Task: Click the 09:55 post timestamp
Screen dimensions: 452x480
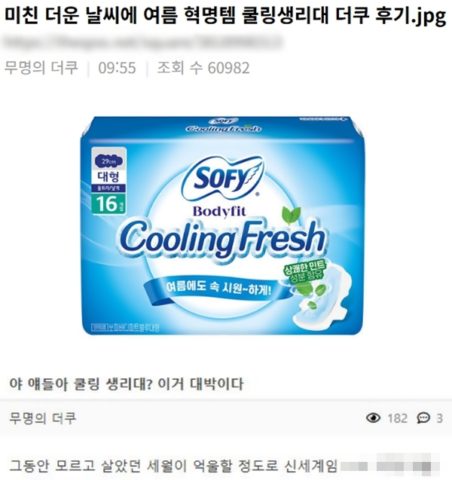Action: pyautogui.click(x=117, y=68)
